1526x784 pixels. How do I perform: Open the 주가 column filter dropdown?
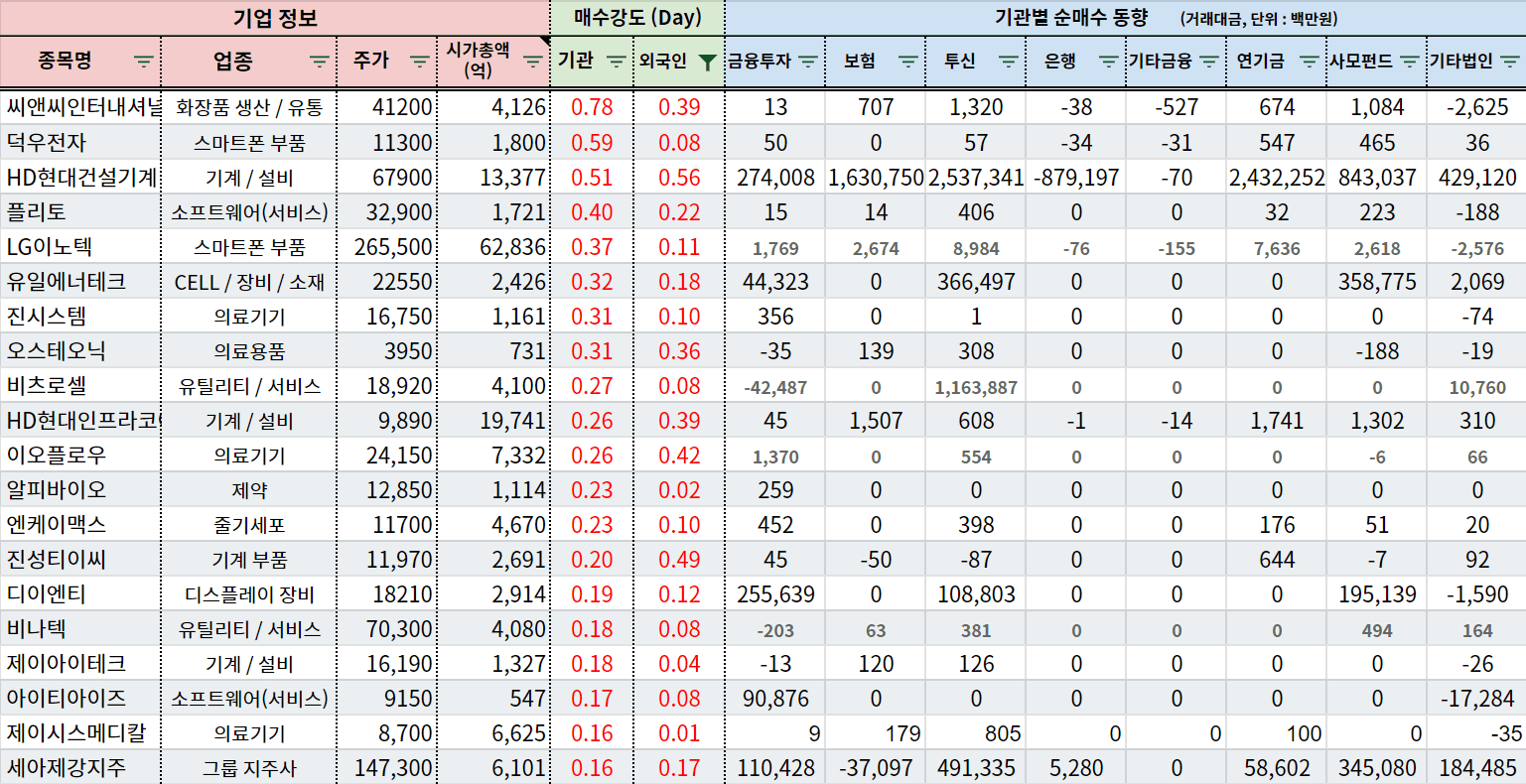pyautogui.click(x=420, y=62)
